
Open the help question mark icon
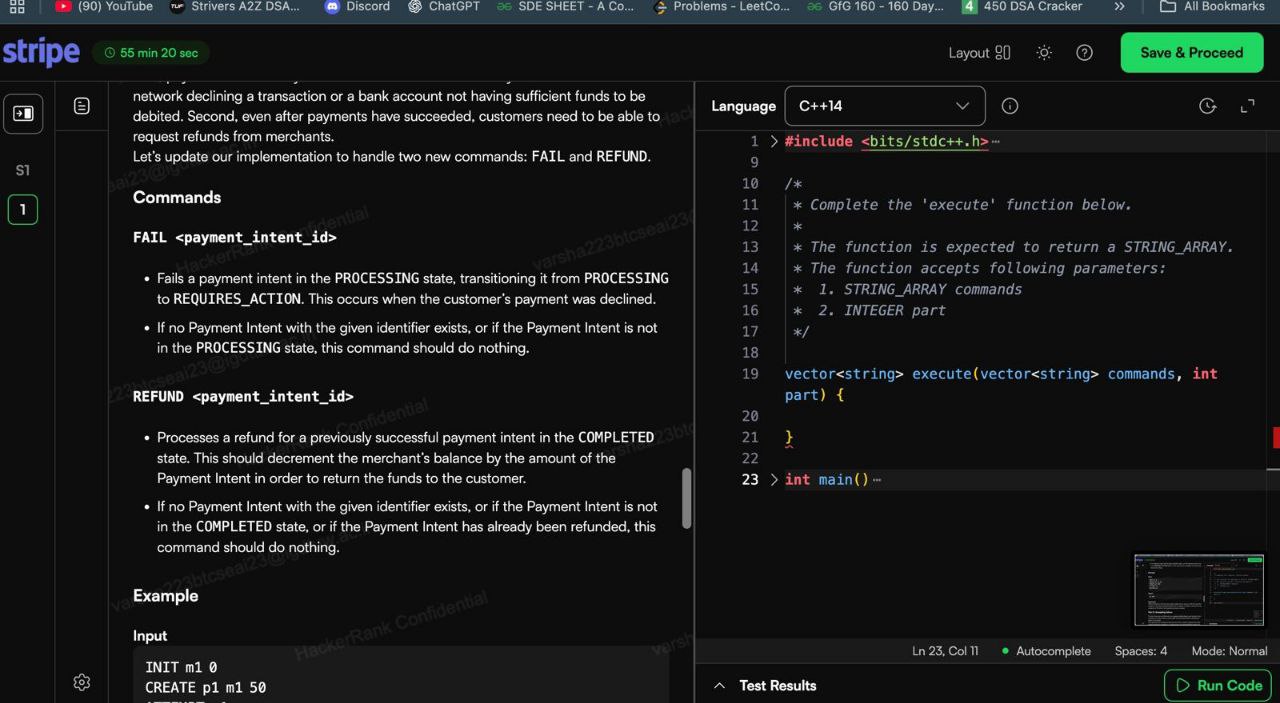click(x=1084, y=53)
